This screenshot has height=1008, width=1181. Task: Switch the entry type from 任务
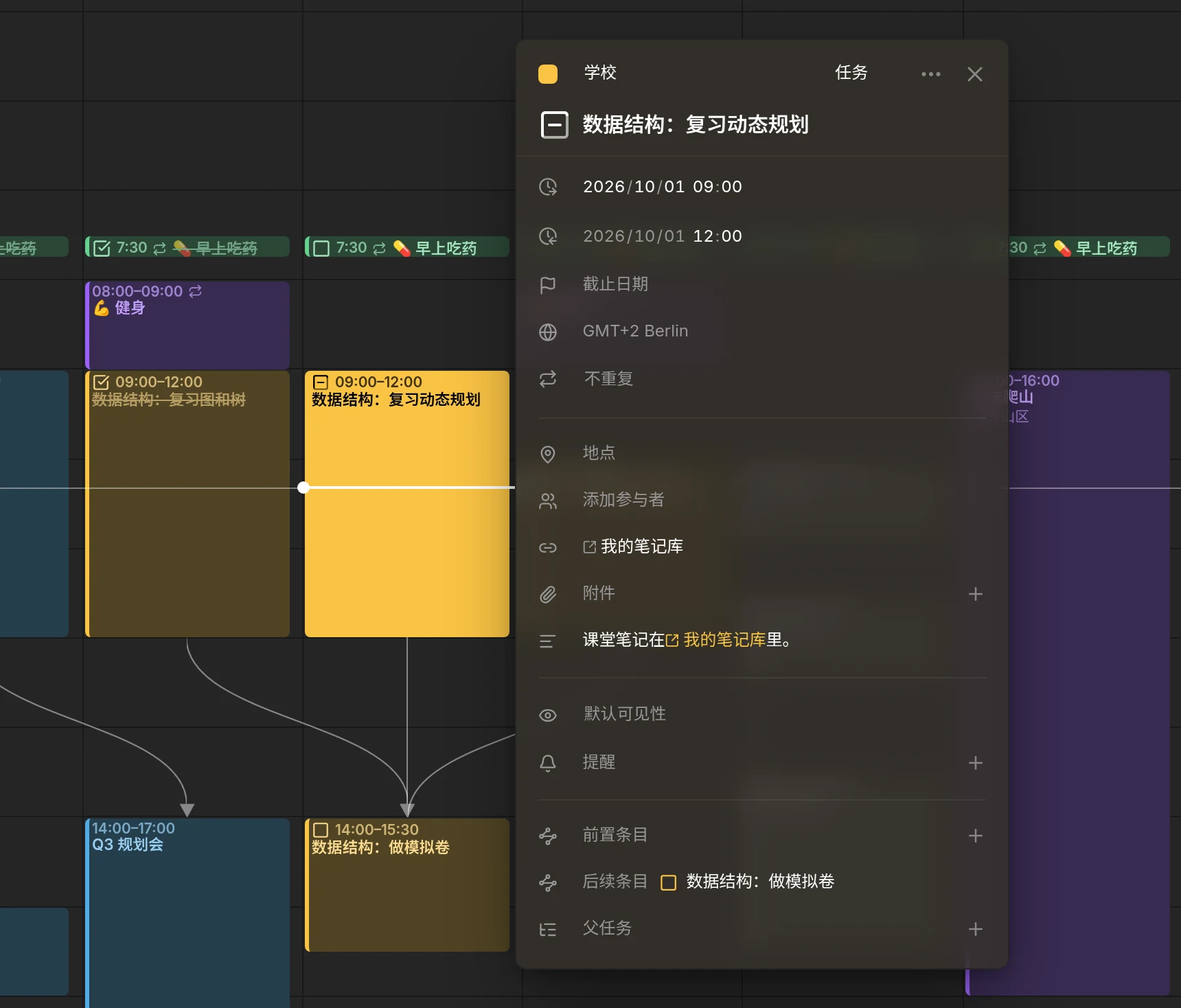[x=851, y=73]
